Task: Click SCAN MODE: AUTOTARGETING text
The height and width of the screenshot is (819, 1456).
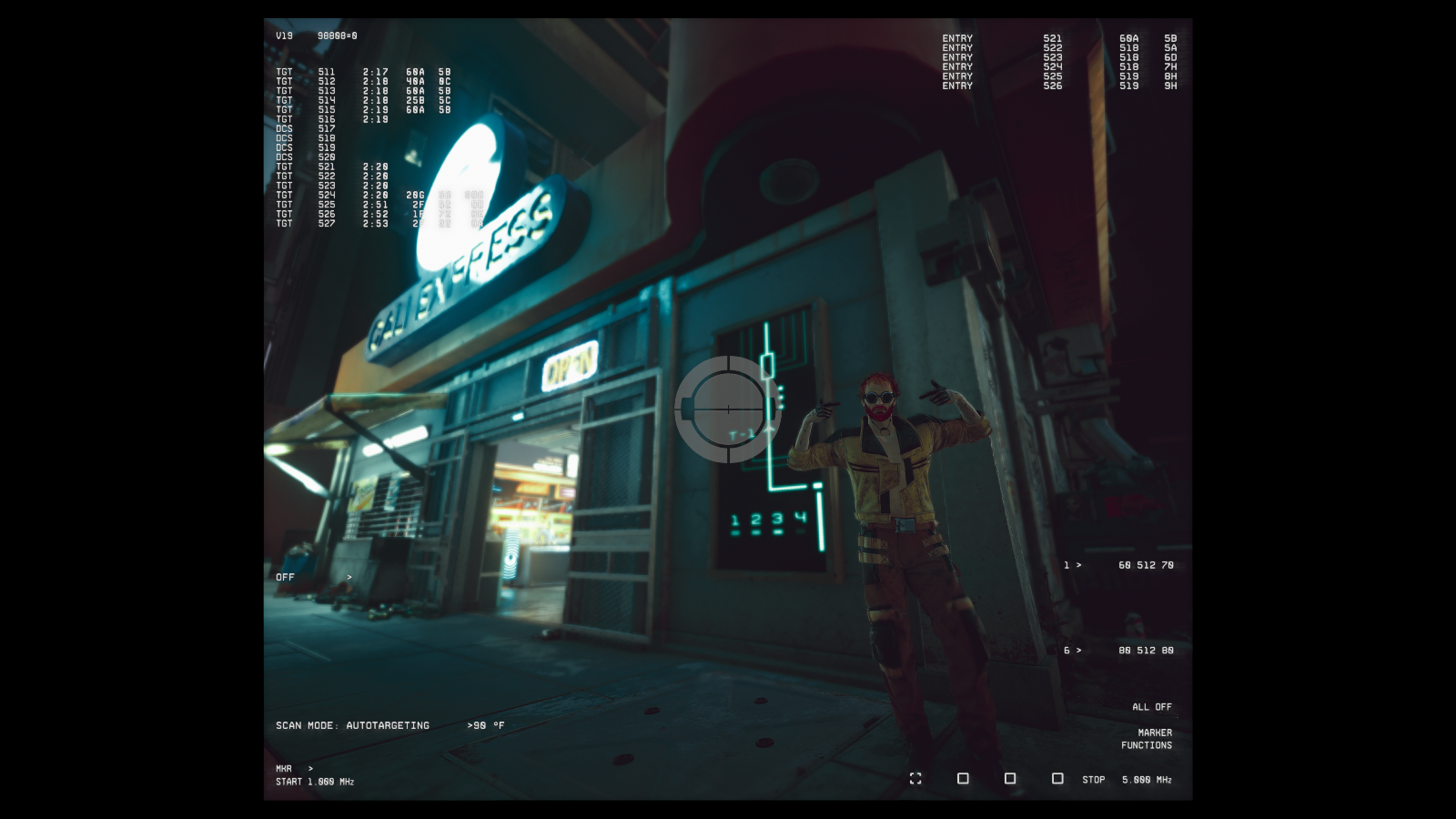Action: click(352, 725)
